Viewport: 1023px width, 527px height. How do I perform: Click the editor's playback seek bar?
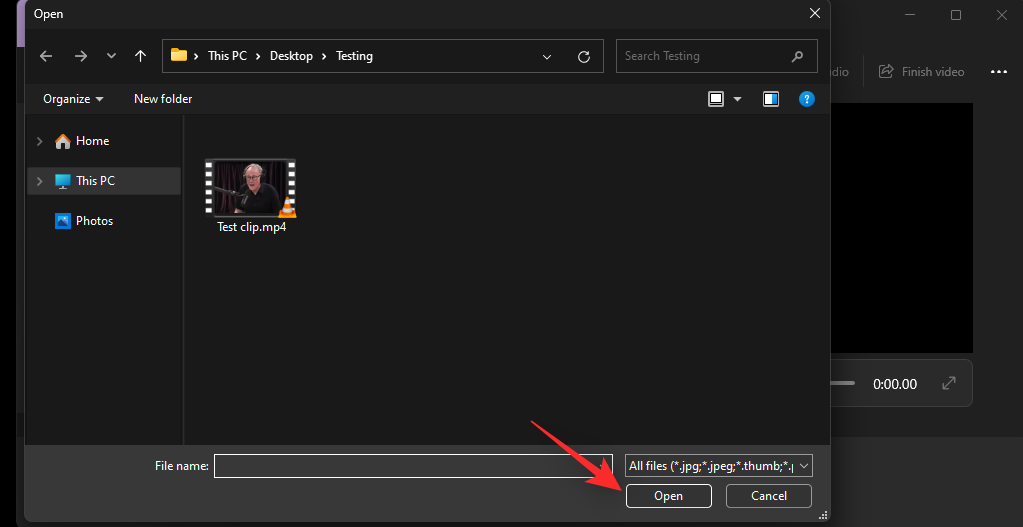pyautogui.click(x=842, y=384)
